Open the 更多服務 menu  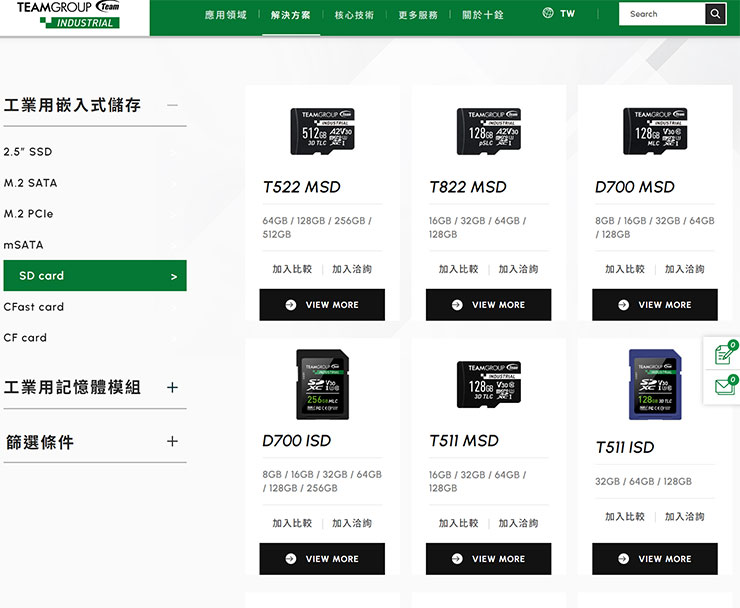click(418, 15)
